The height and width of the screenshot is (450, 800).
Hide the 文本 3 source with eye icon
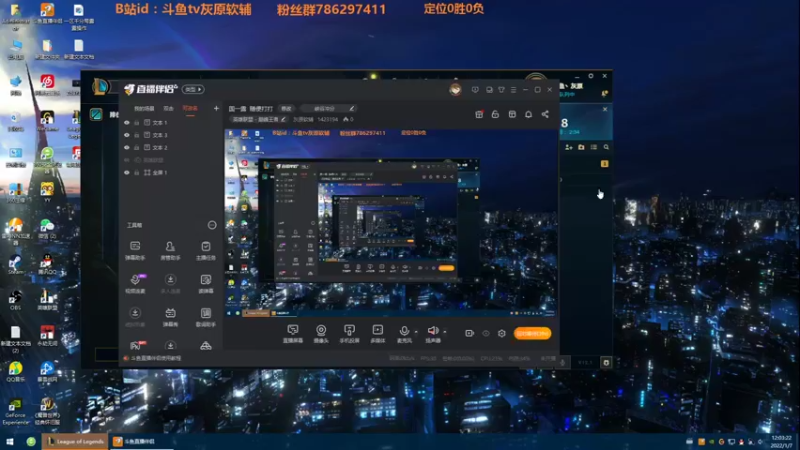tap(127, 135)
